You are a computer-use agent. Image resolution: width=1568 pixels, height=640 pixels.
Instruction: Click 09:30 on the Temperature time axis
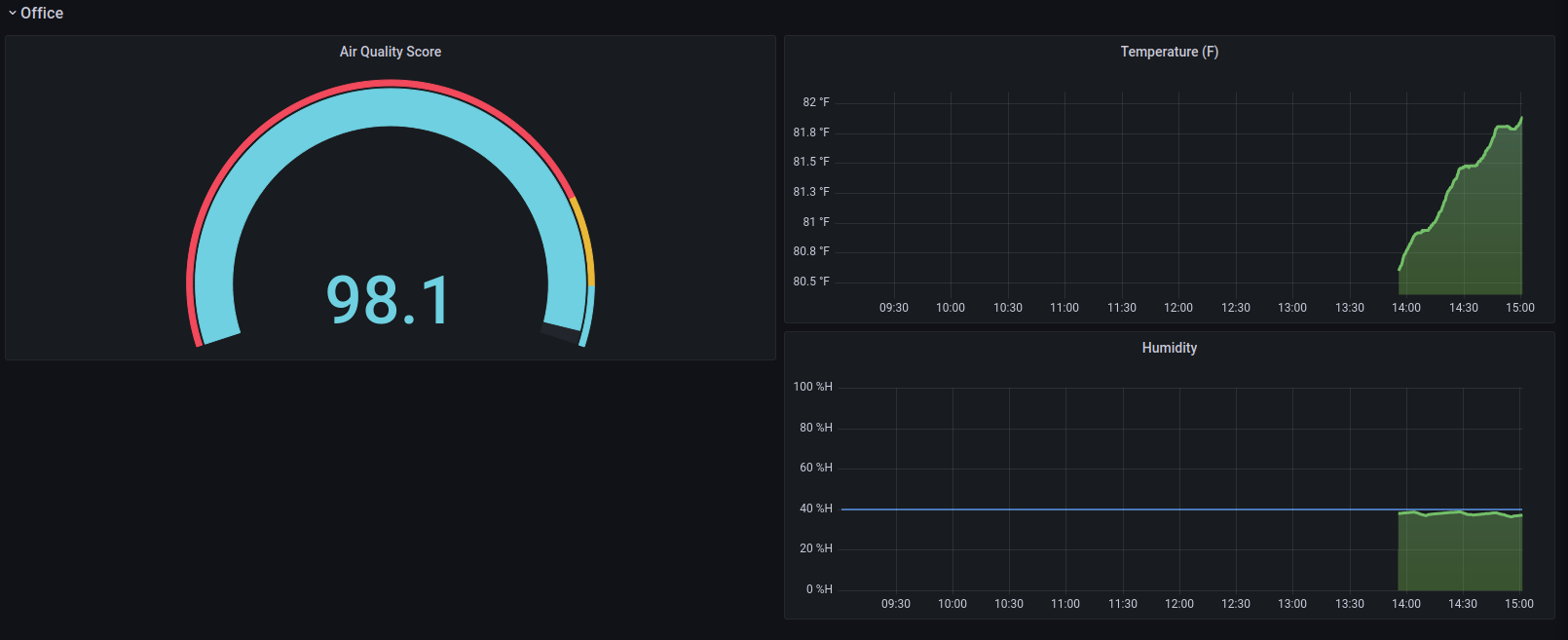[x=894, y=308]
